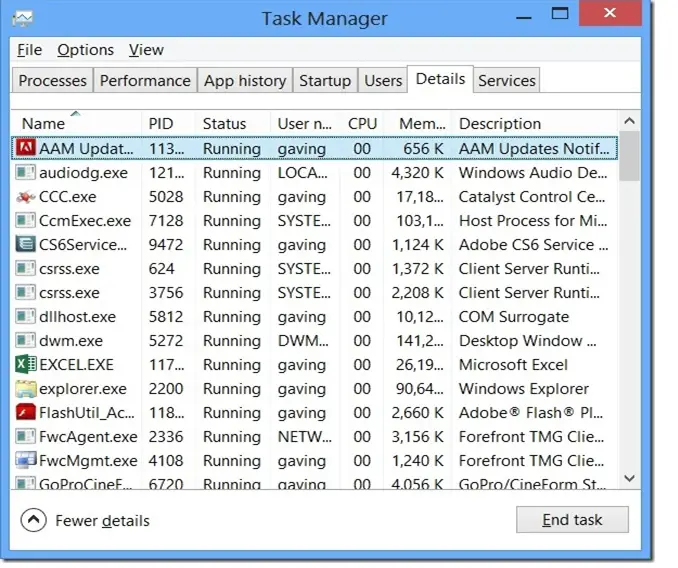Select the explorer.exe process name
The image size is (678, 568).
83,389
